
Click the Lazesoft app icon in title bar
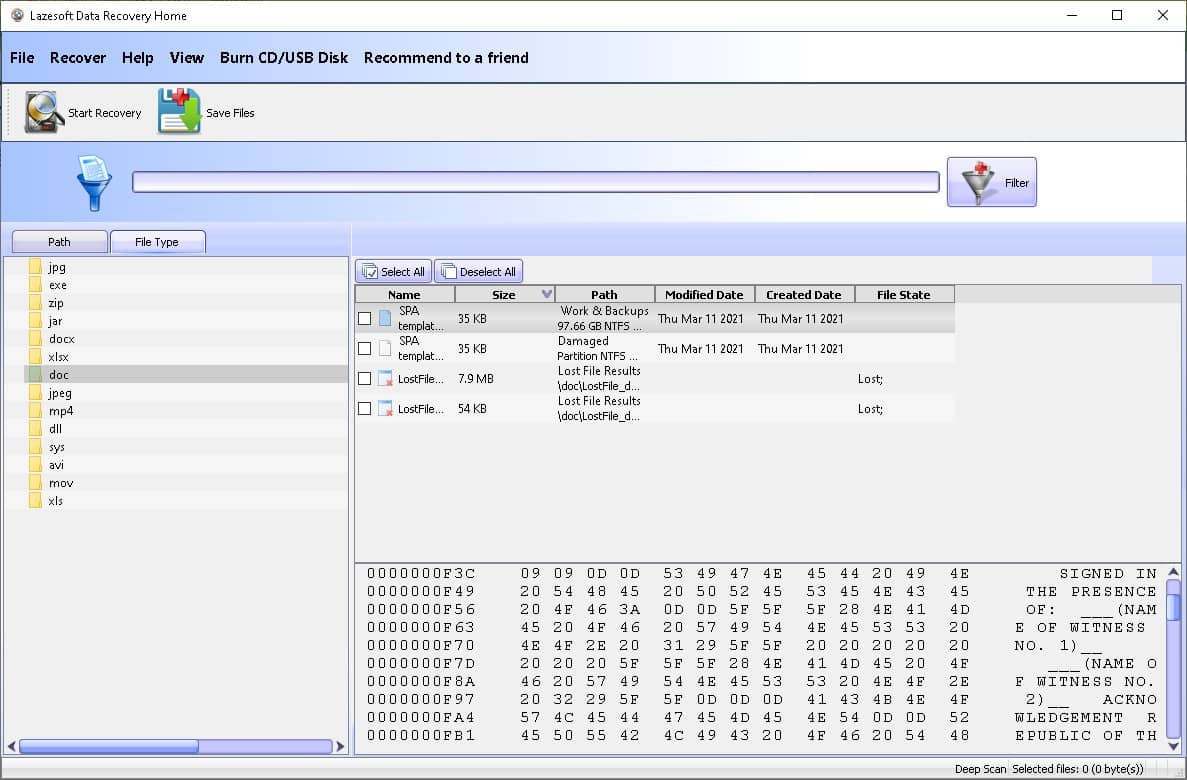17,15
